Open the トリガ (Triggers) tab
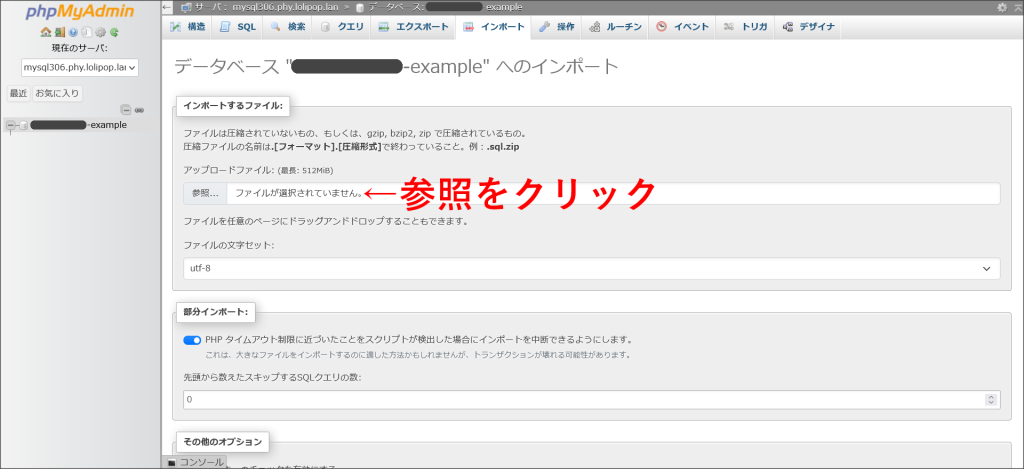Viewport: 1024px width, 469px height. pyautogui.click(x=746, y=27)
